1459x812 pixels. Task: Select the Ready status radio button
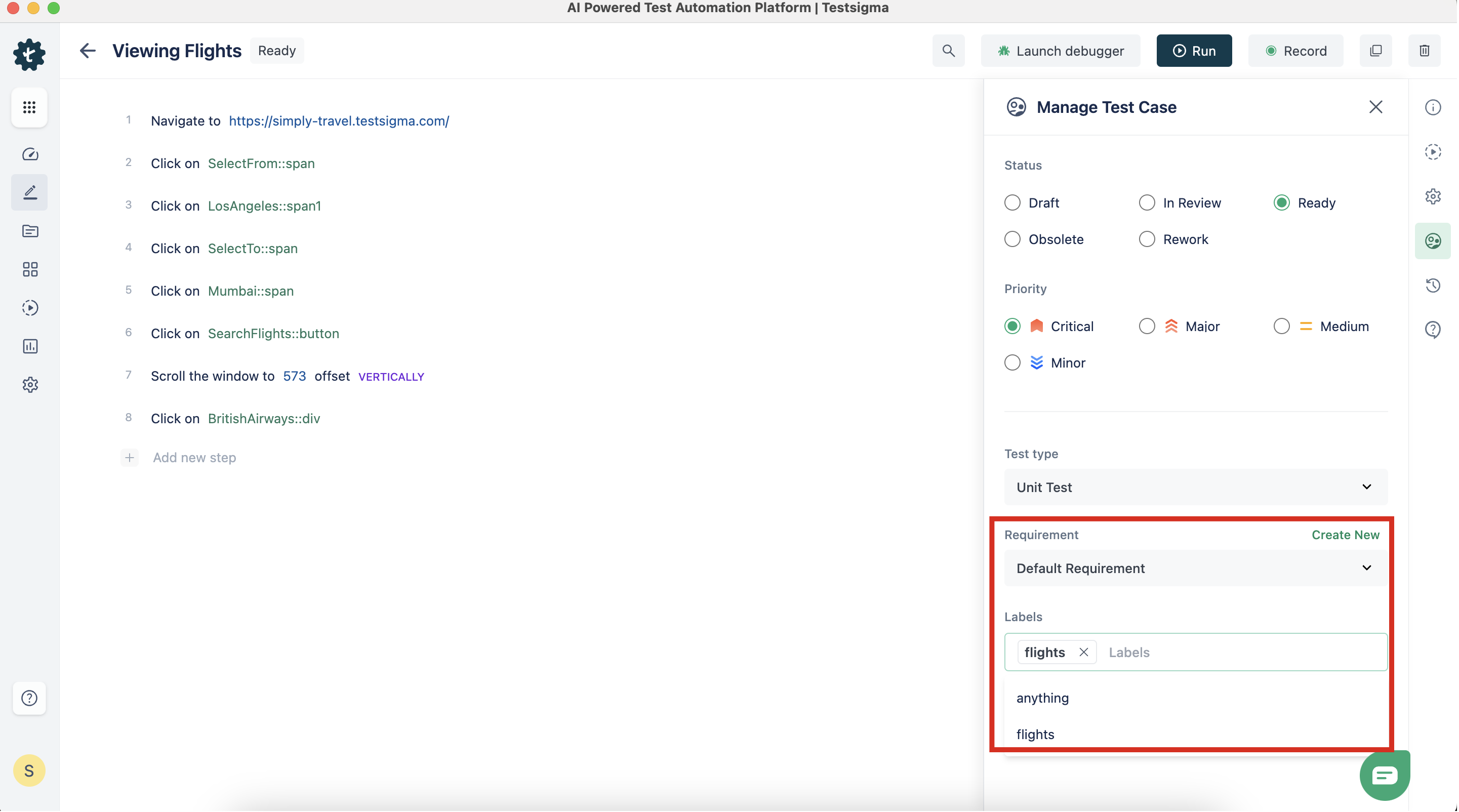tap(1281, 203)
